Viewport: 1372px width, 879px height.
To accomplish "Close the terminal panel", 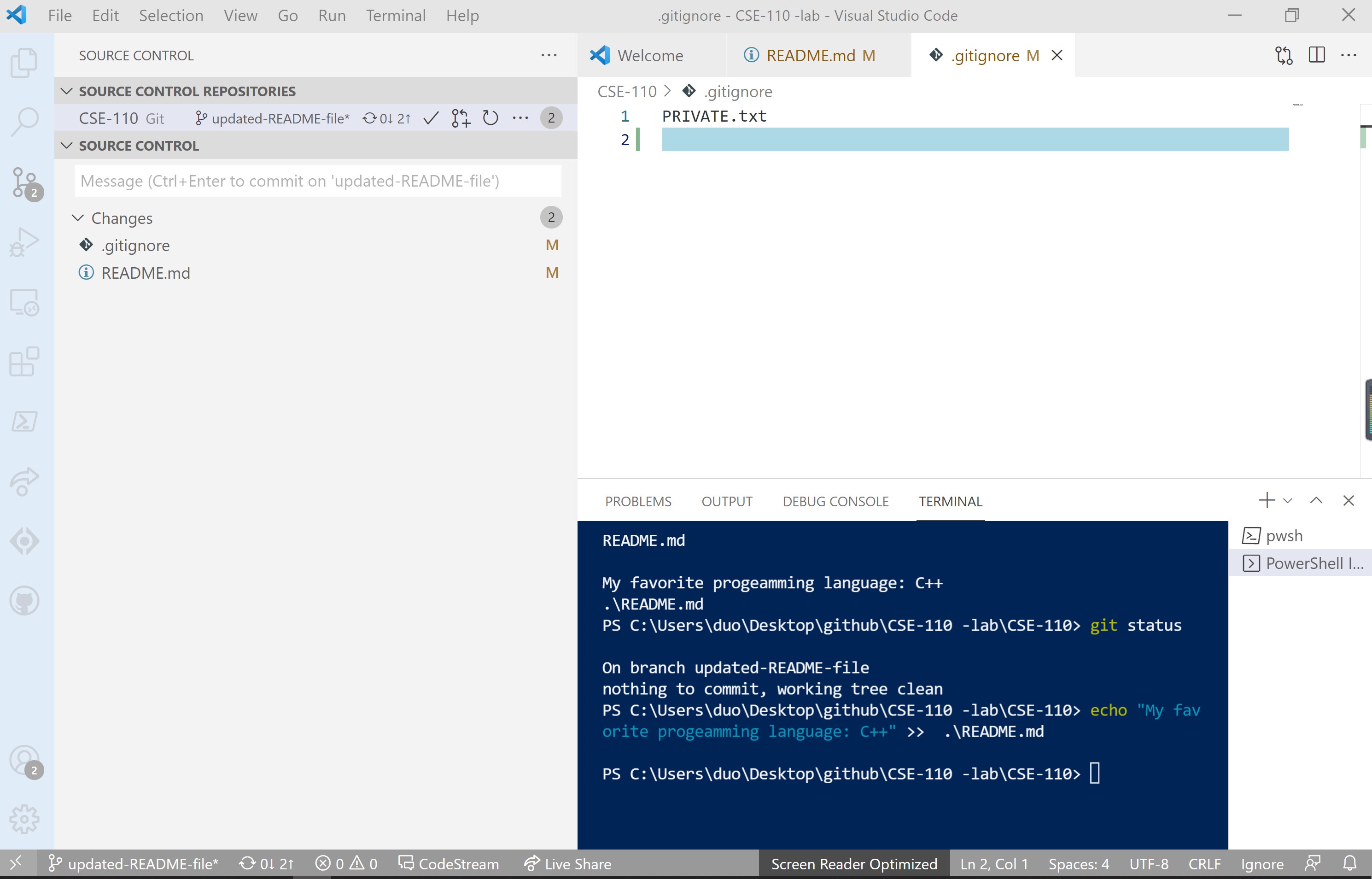I will [1349, 501].
